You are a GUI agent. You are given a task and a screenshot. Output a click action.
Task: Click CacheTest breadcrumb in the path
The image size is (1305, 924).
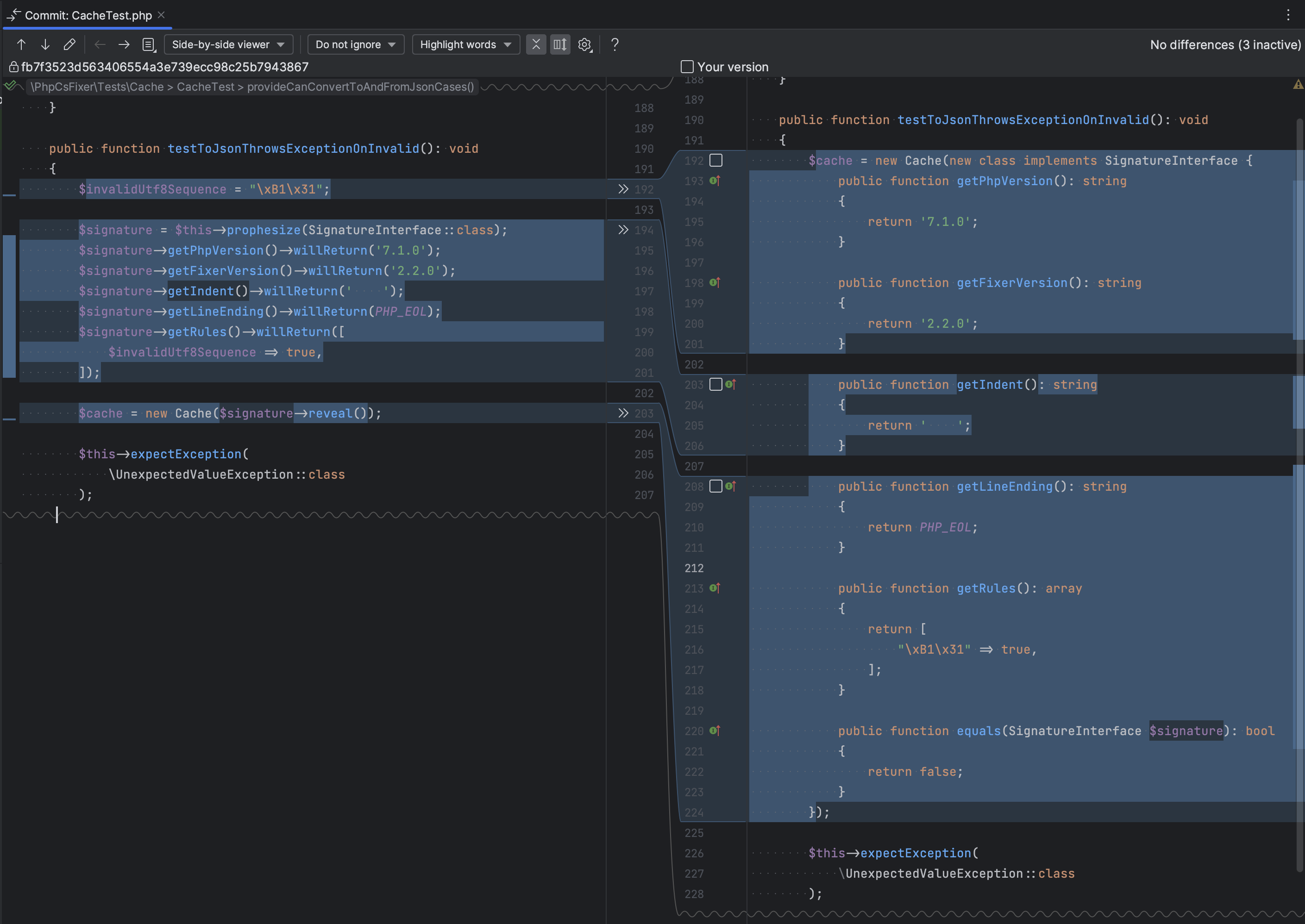(x=206, y=87)
